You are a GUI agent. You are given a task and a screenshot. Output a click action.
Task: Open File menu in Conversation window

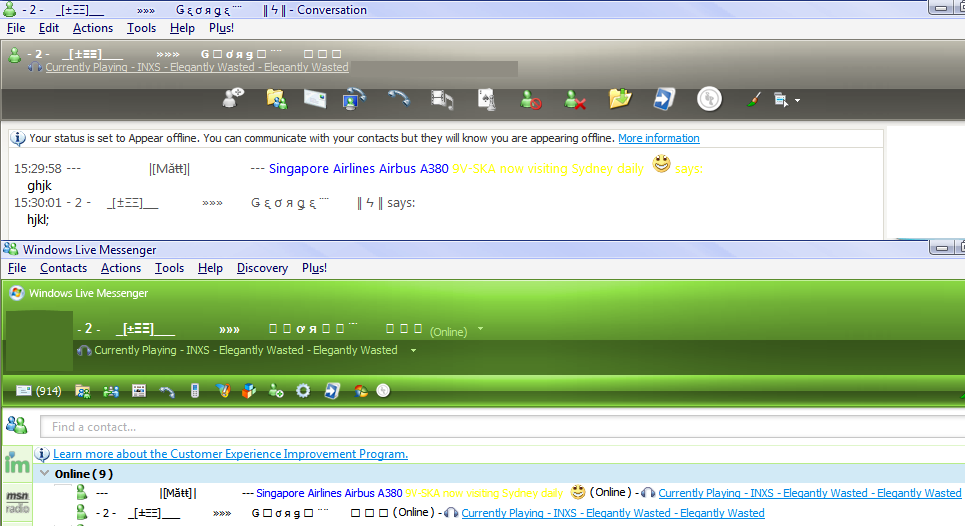16,28
